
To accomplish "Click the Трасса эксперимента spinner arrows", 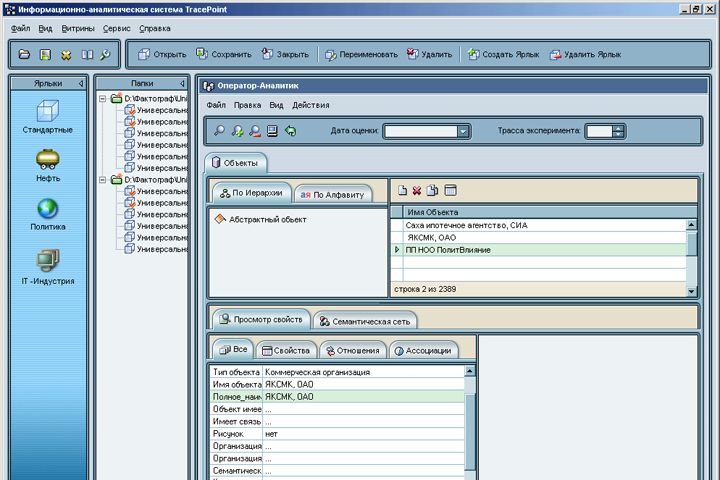I will click(618, 131).
